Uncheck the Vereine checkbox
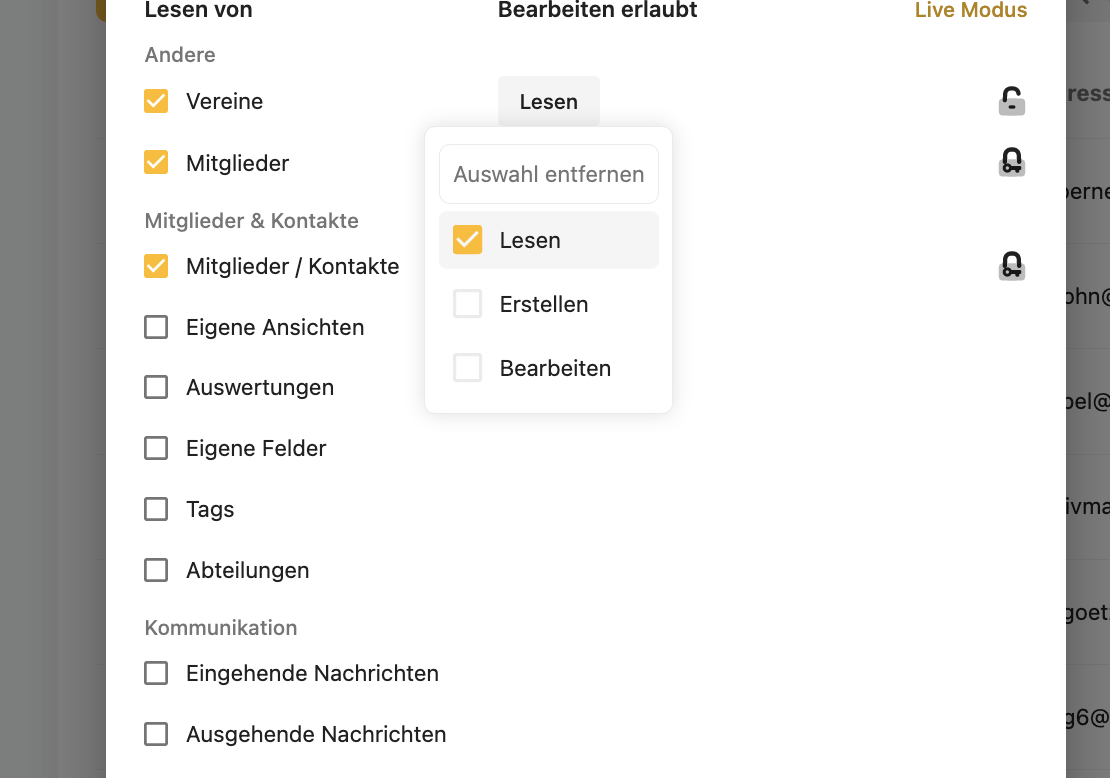 pos(156,101)
